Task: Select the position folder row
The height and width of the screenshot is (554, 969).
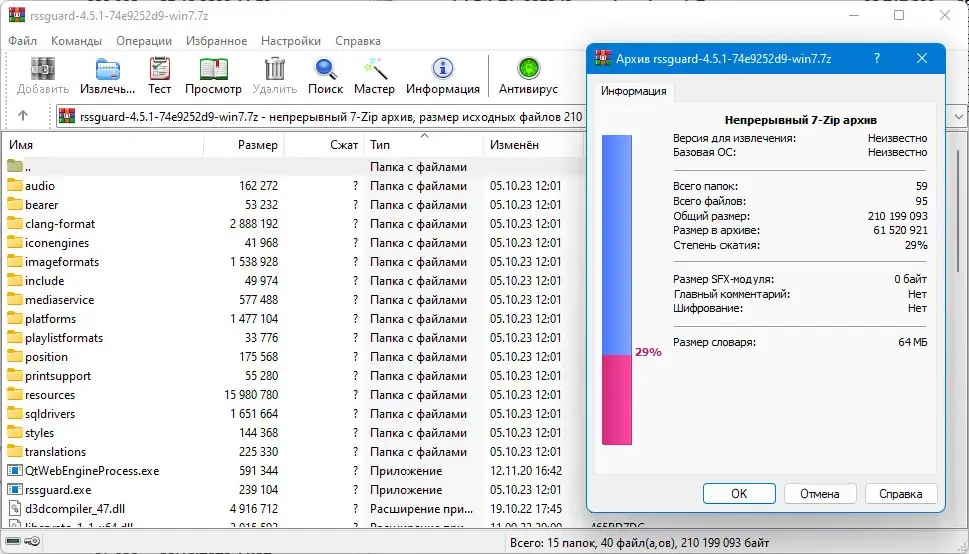Action: 293,357
